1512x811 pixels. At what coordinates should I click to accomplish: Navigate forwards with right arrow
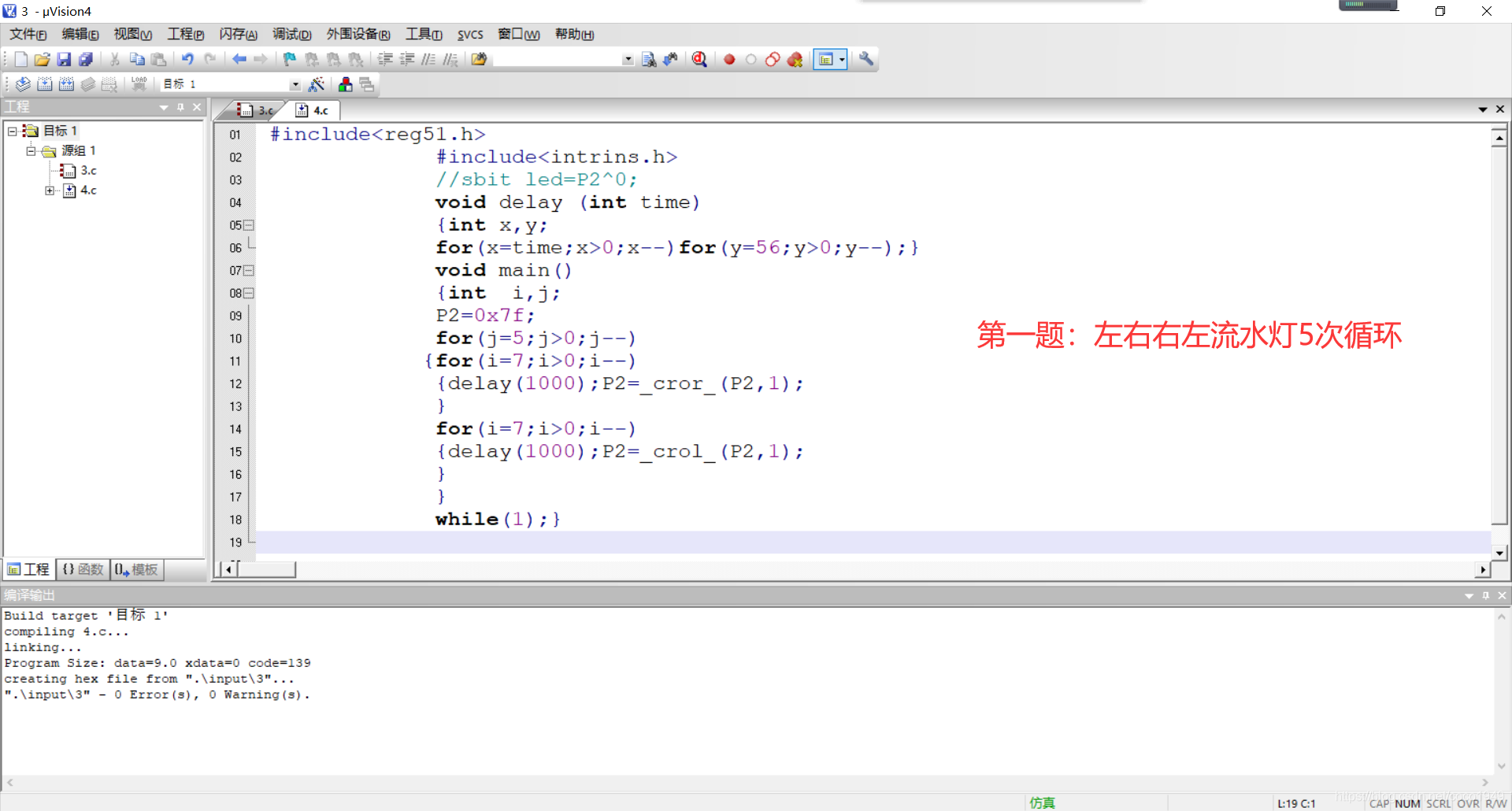click(261, 59)
